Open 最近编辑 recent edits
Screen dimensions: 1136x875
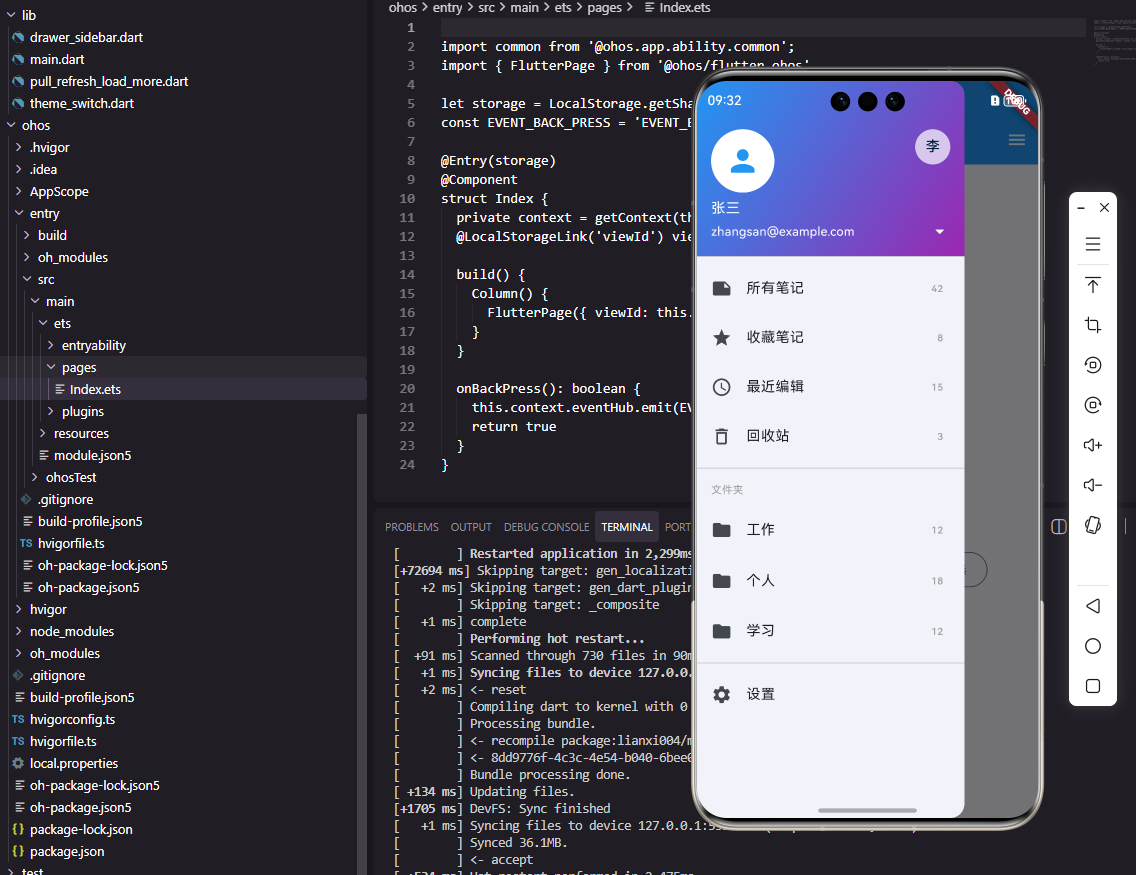click(830, 387)
